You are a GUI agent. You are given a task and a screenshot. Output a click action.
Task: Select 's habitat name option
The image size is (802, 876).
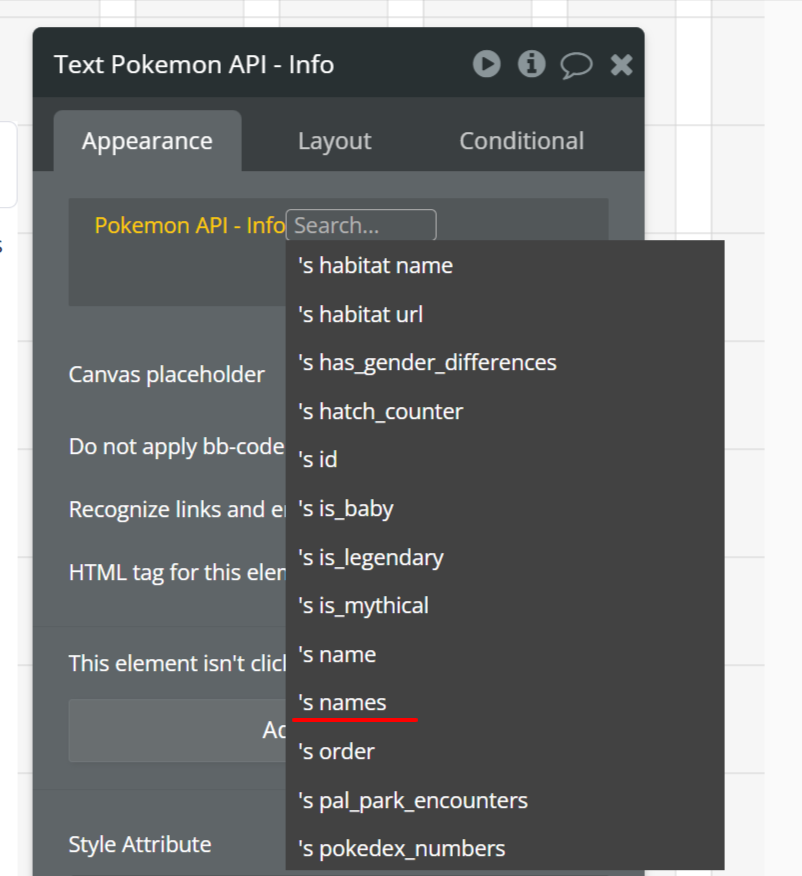(x=505, y=265)
